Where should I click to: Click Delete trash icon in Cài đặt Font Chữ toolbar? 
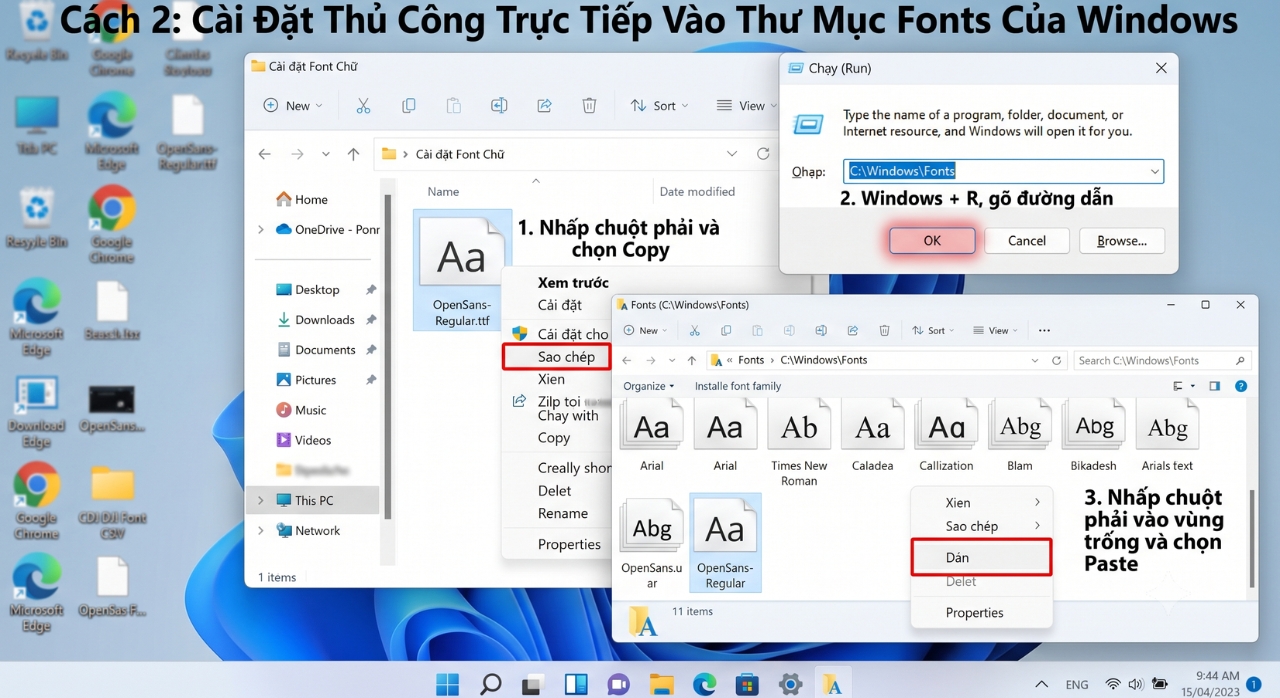pyautogui.click(x=590, y=105)
